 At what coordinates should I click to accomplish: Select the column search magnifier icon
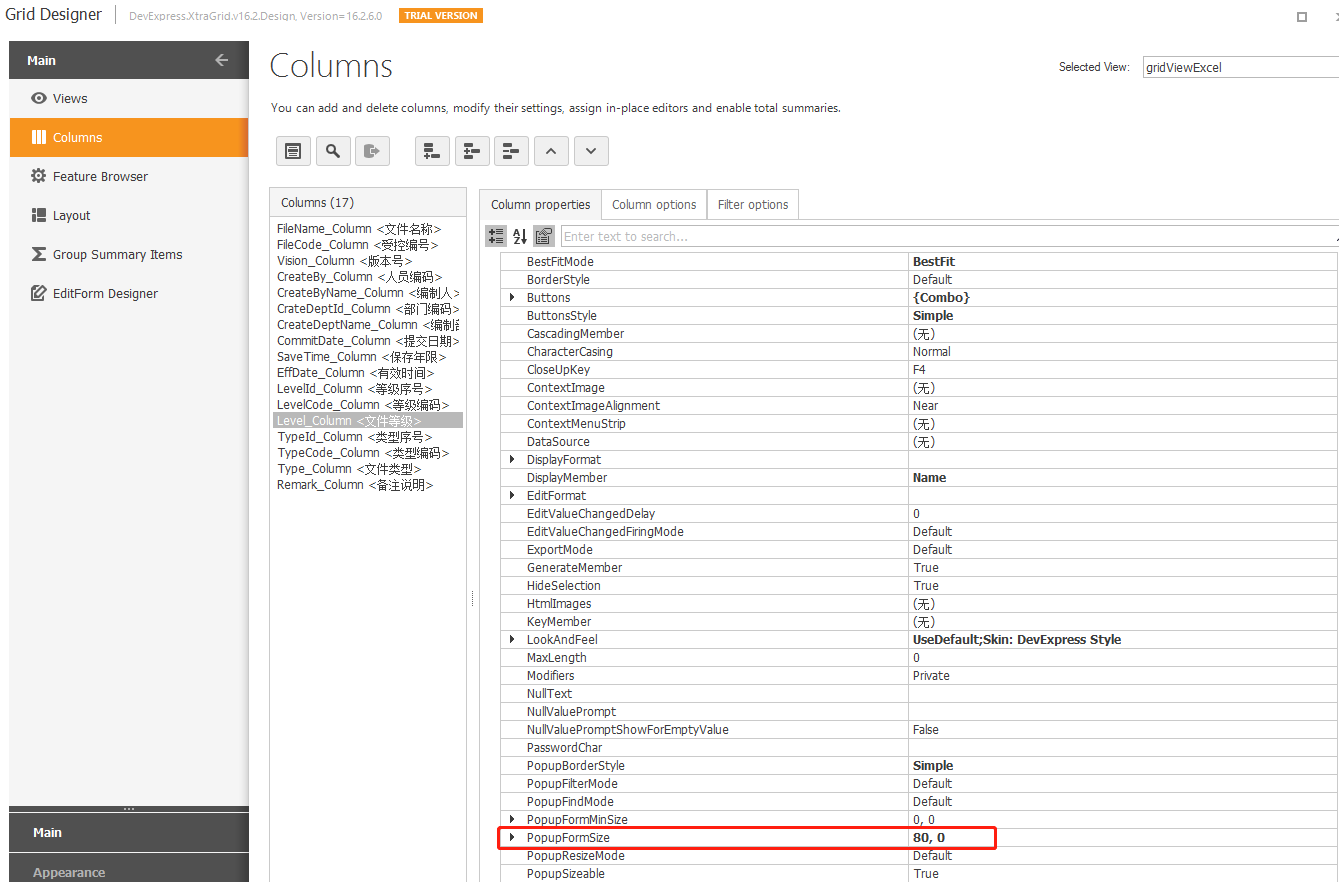click(x=333, y=150)
